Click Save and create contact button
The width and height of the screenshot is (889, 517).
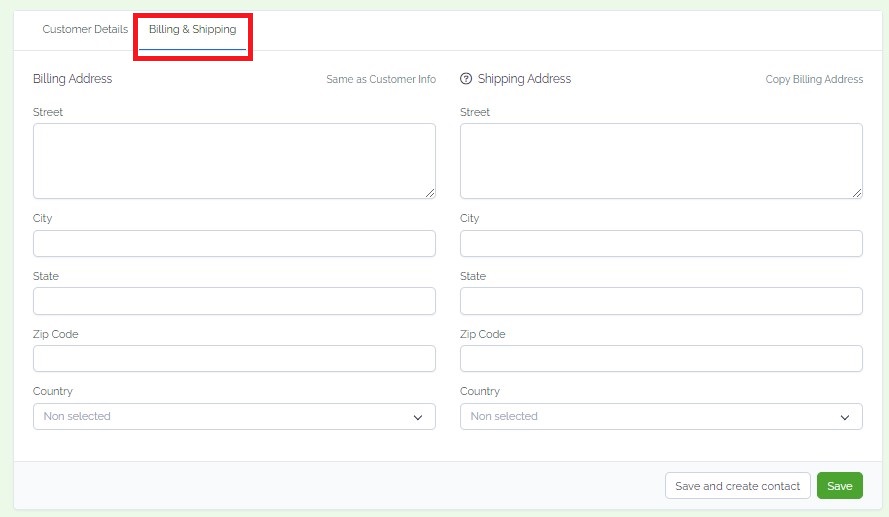738,486
